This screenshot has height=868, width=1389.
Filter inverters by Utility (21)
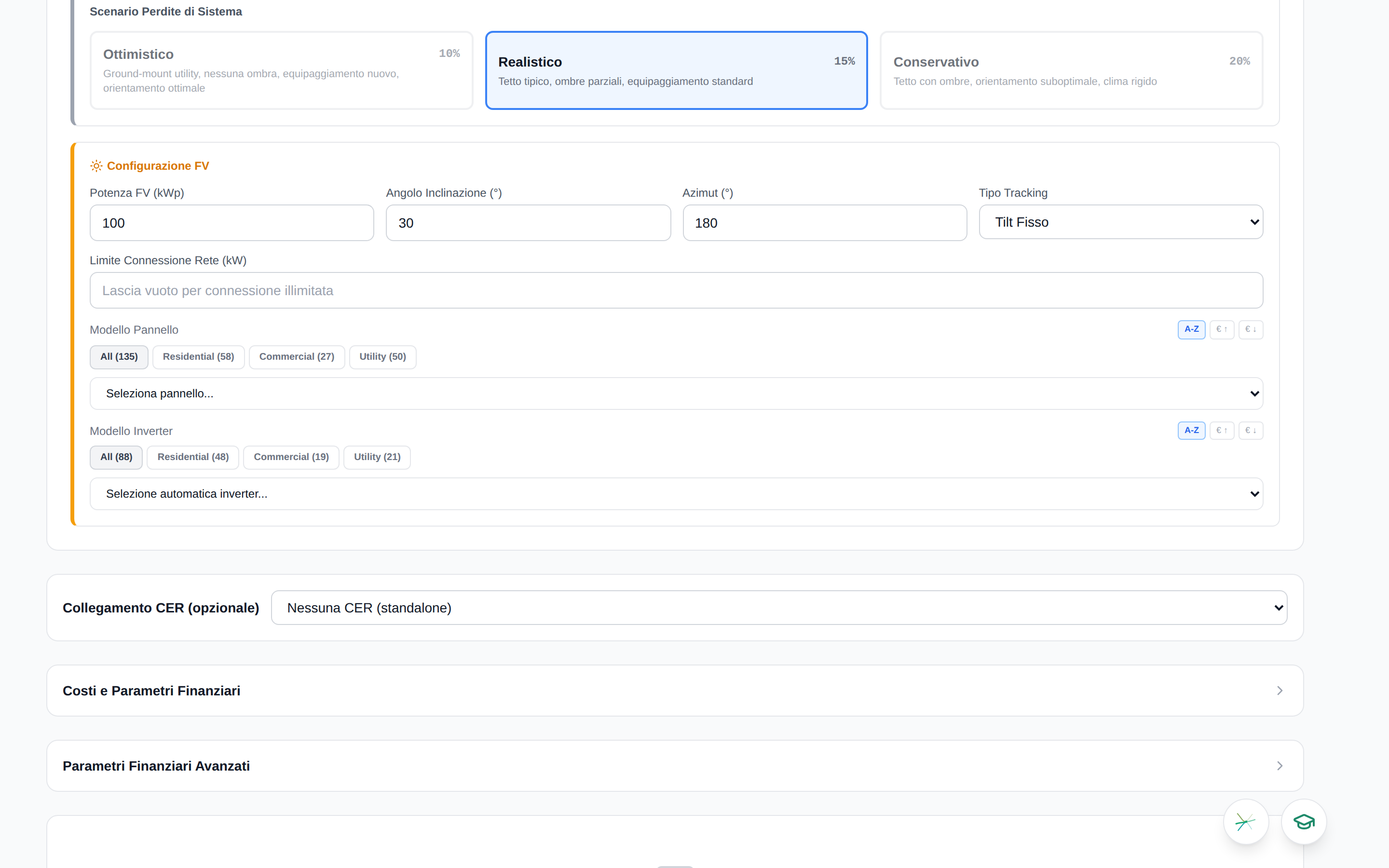click(x=377, y=457)
